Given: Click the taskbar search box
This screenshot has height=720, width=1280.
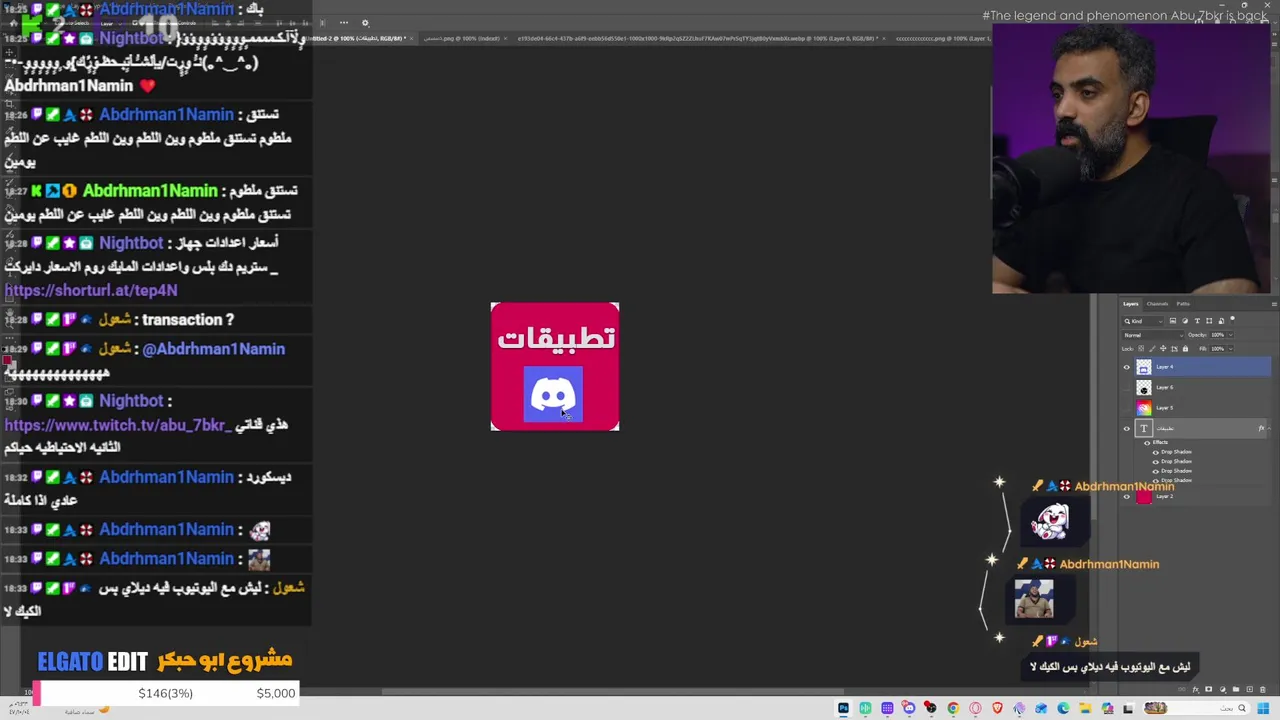Looking at the screenshot, I should (1197, 708).
